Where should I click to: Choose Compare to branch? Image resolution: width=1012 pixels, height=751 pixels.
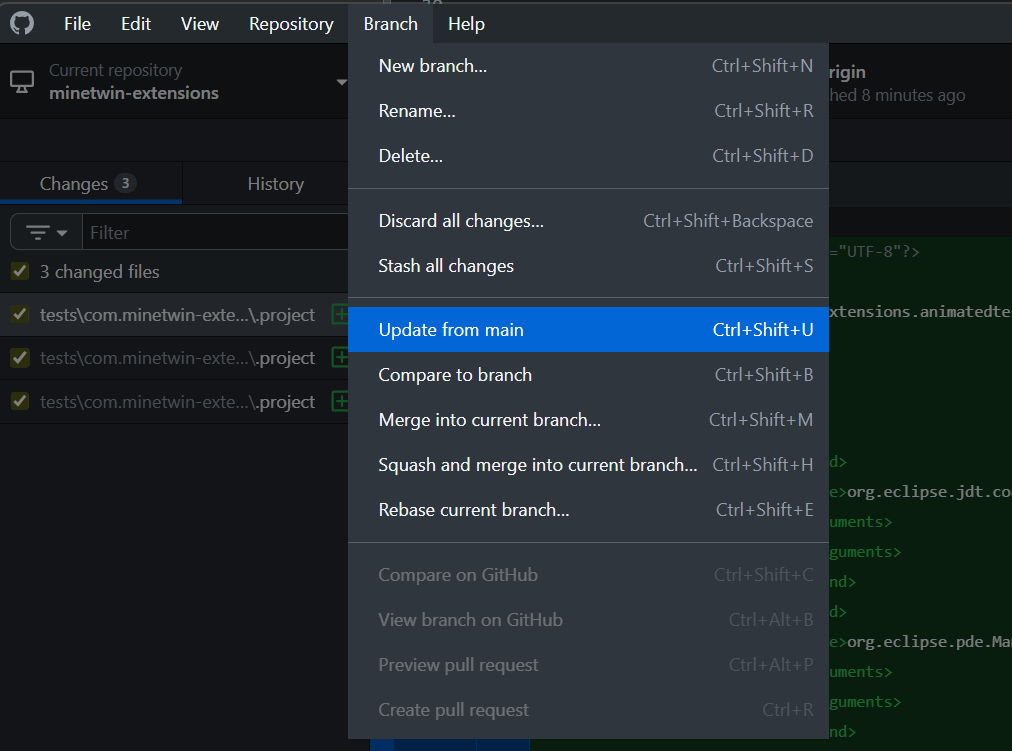click(588, 375)
